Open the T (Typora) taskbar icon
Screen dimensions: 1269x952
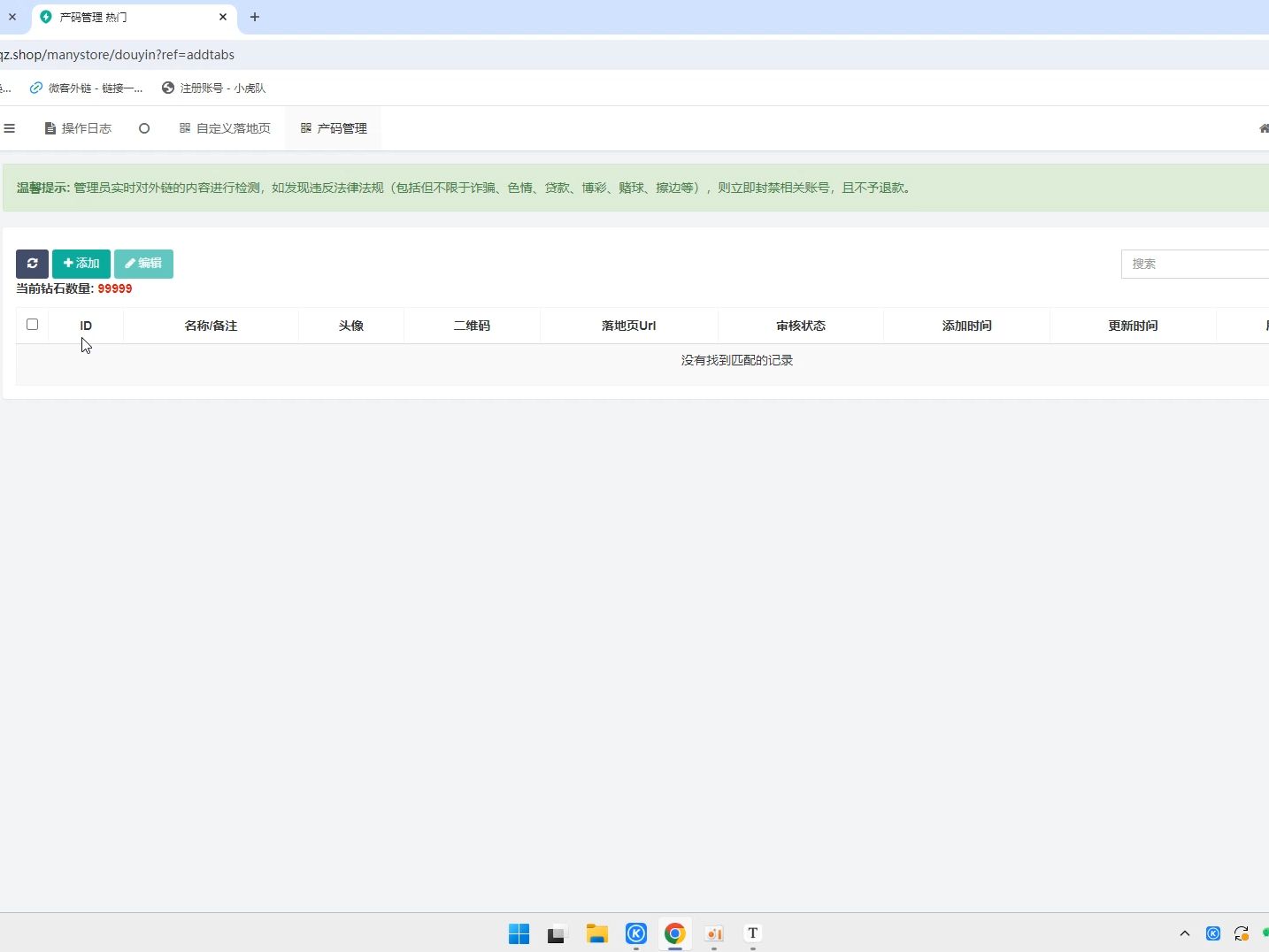click(753, 933)
